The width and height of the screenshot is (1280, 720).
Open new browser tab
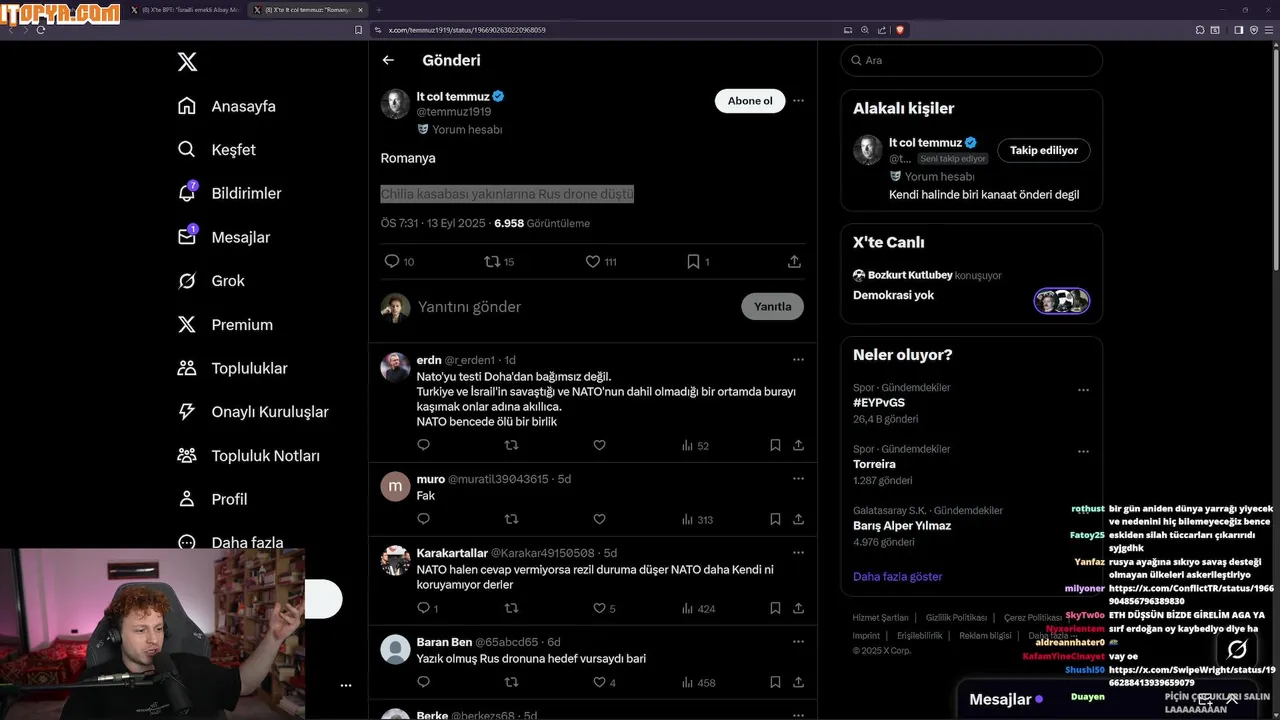[x=379, y=10]
